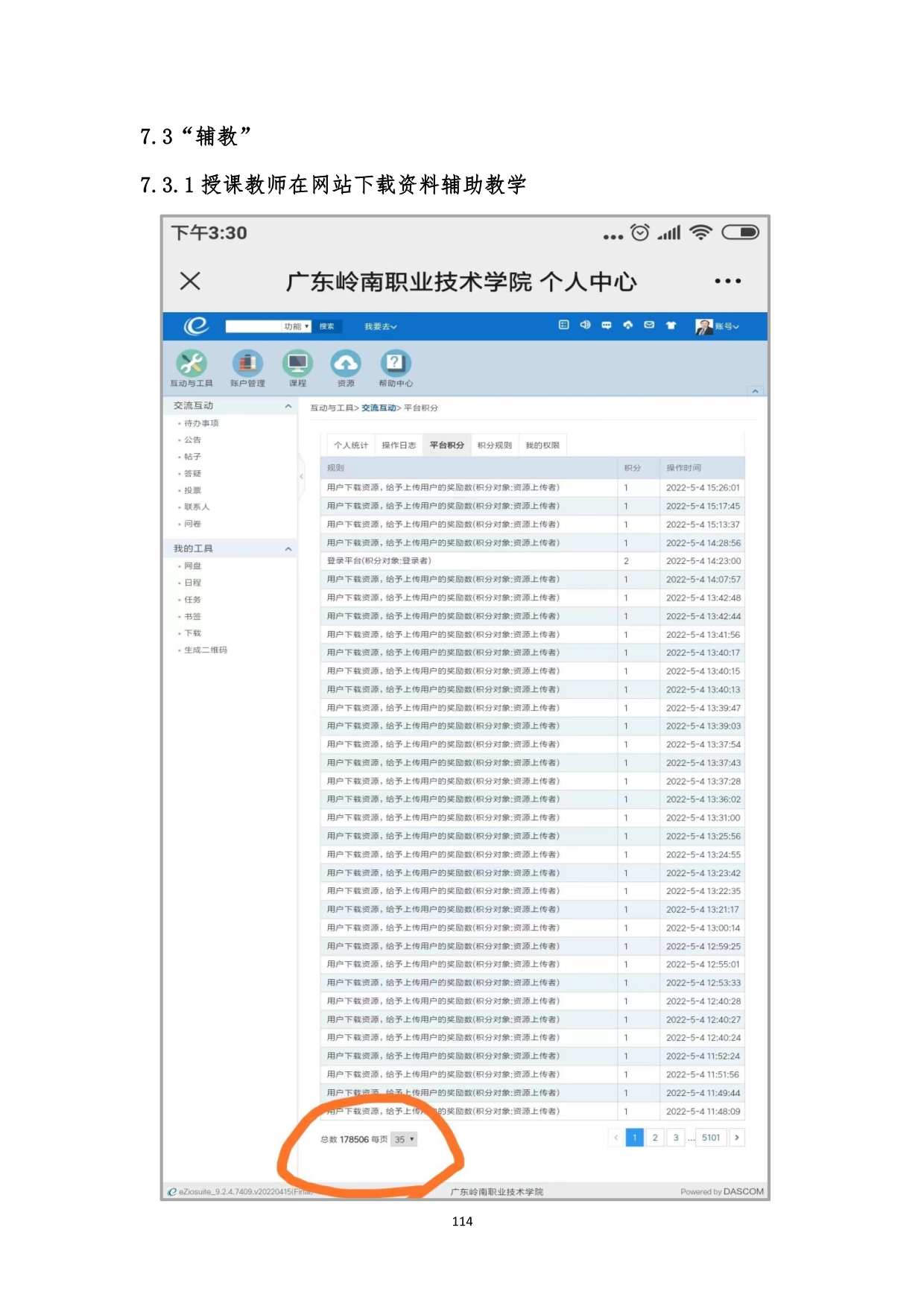Open 联系人 in the sidebar
Image resolution: width=924 pixels, height=1306 pixels.
pyautogui.click(x=197, y=507)
